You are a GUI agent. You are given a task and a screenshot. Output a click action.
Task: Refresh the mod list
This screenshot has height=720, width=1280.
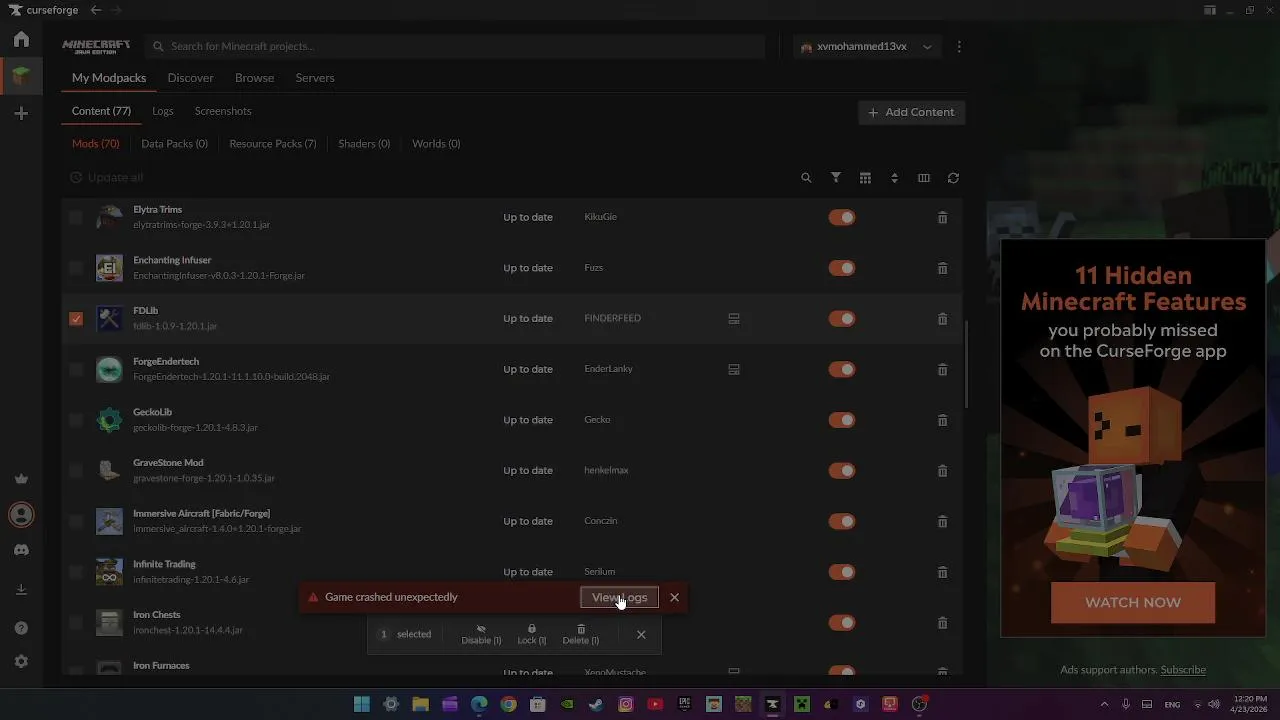coord(953,178)
